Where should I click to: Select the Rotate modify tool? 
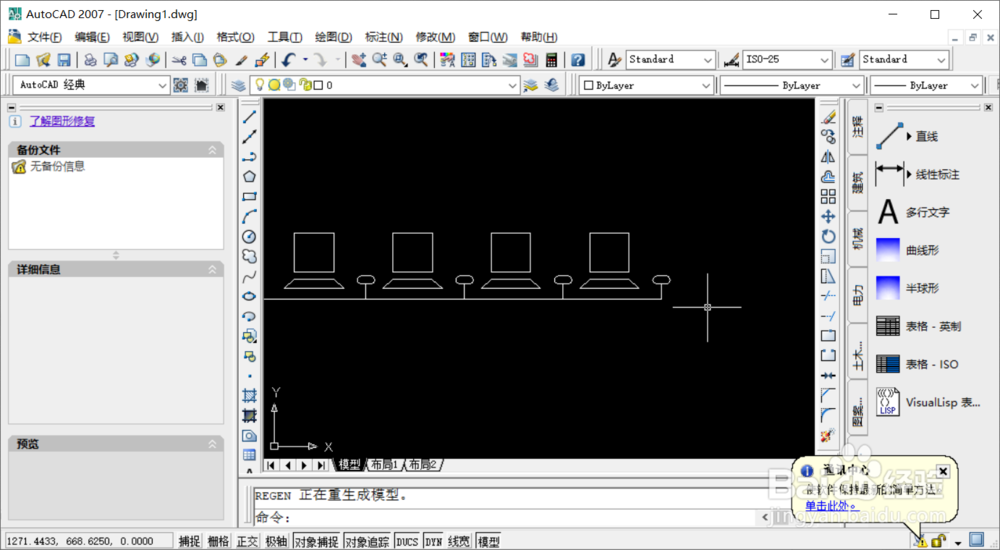(828, 236)
